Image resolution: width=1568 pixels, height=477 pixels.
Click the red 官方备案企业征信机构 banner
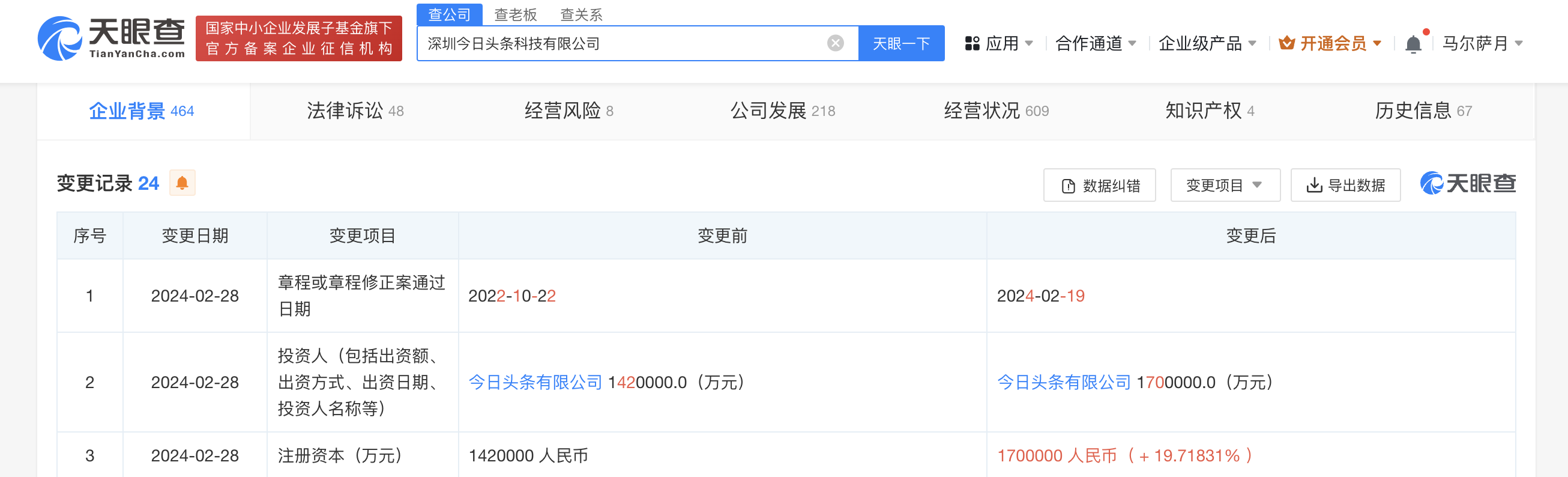[x=299, y=38]
